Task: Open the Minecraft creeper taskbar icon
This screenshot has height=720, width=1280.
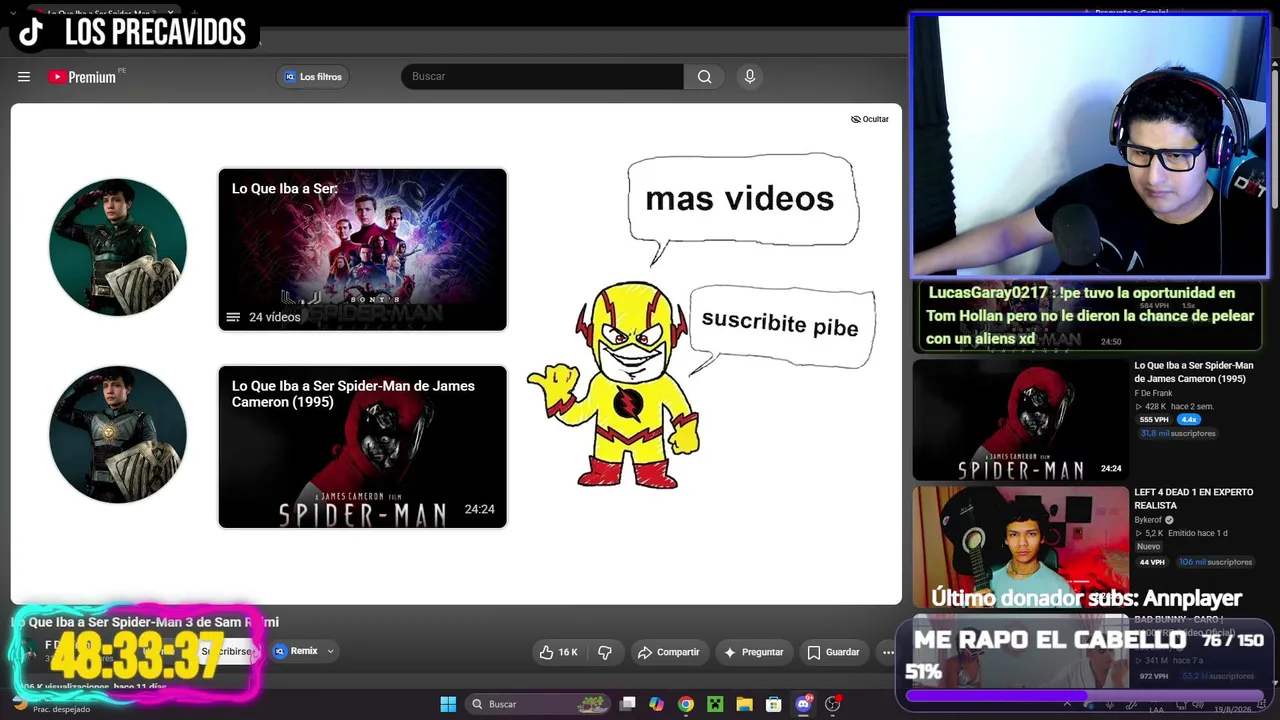Action: coord(715,704)
